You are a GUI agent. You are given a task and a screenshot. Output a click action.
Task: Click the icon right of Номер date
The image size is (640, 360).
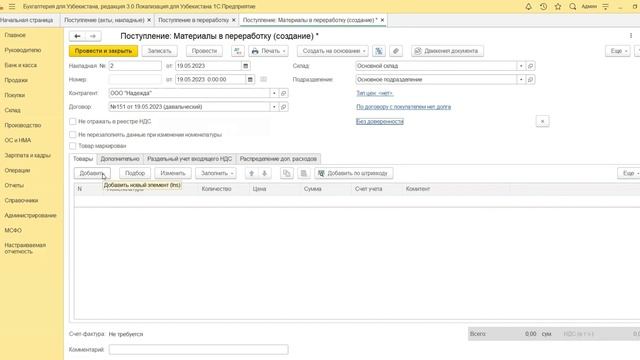pos(264,79)
